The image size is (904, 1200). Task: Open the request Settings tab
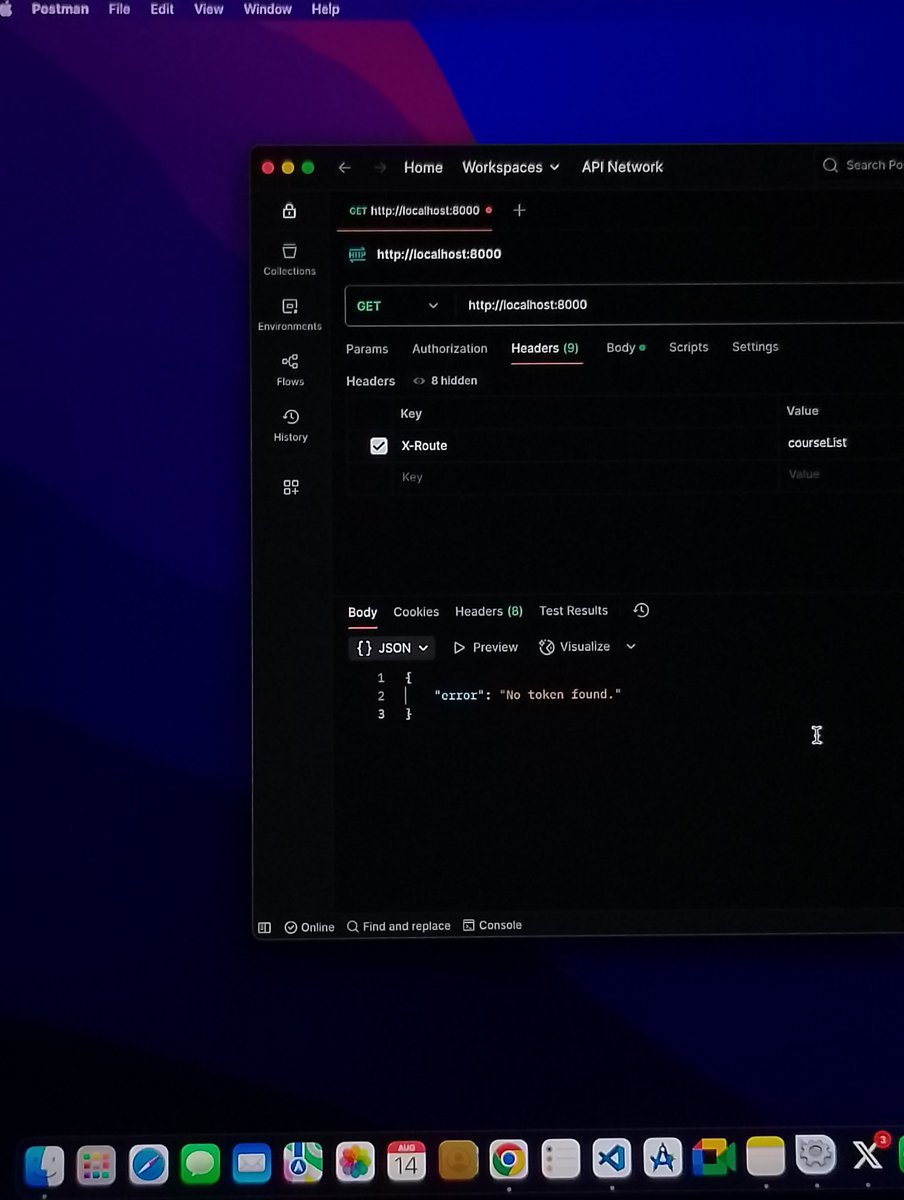(755, 346)
